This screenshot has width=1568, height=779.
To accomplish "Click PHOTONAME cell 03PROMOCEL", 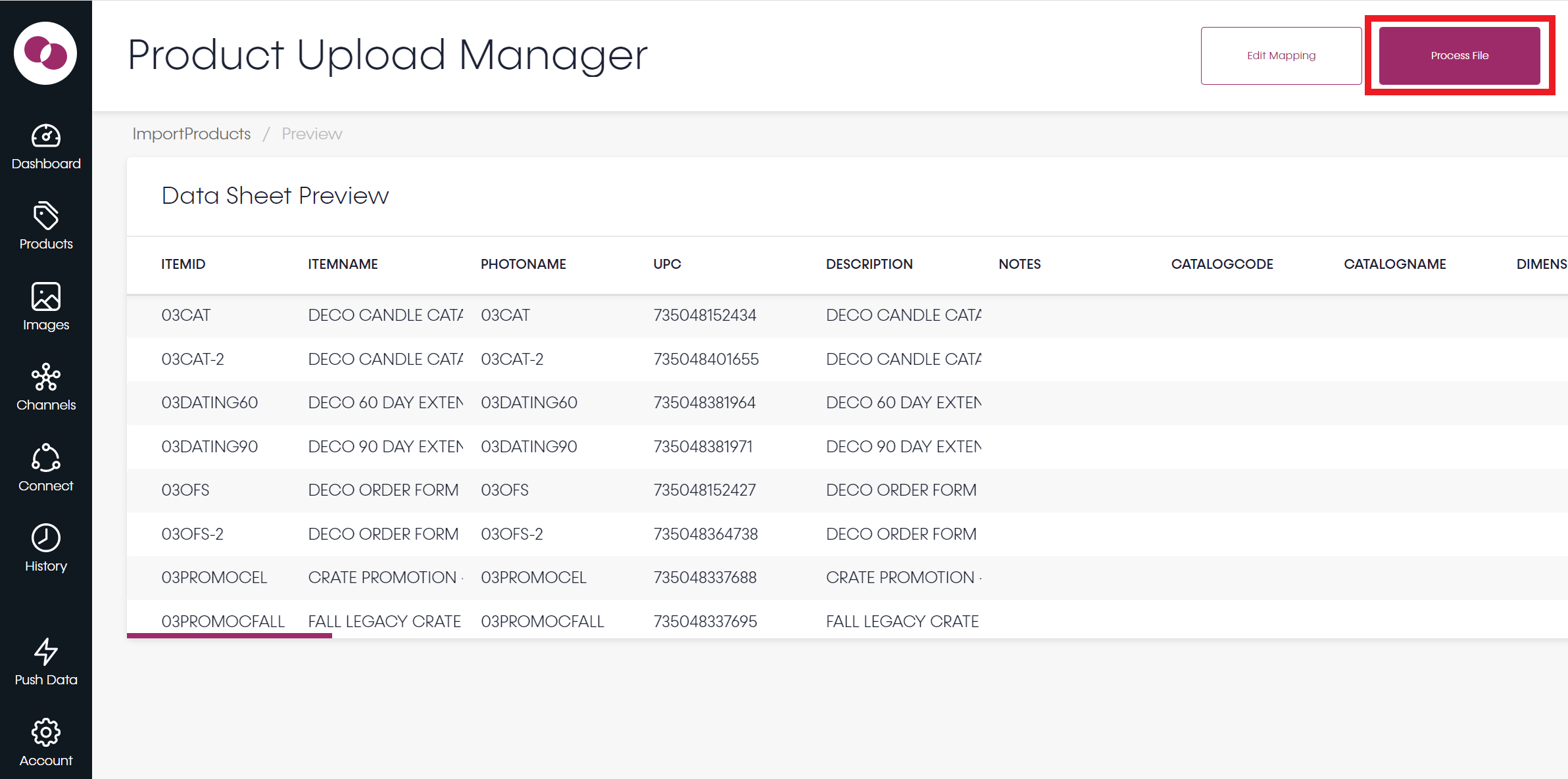I will (x=533, y=578).
